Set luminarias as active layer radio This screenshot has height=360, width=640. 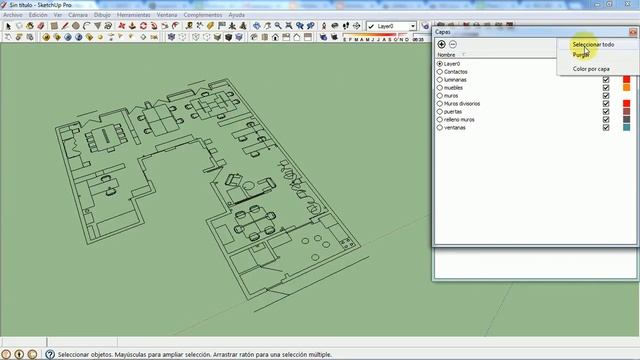point(440,80)
